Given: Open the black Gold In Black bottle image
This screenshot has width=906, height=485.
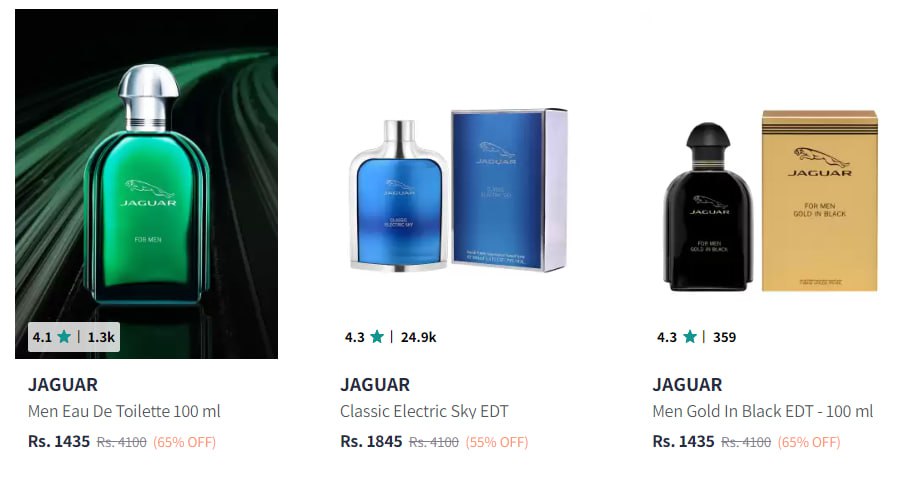Looking at the screenshot, I should coord(708,207).
